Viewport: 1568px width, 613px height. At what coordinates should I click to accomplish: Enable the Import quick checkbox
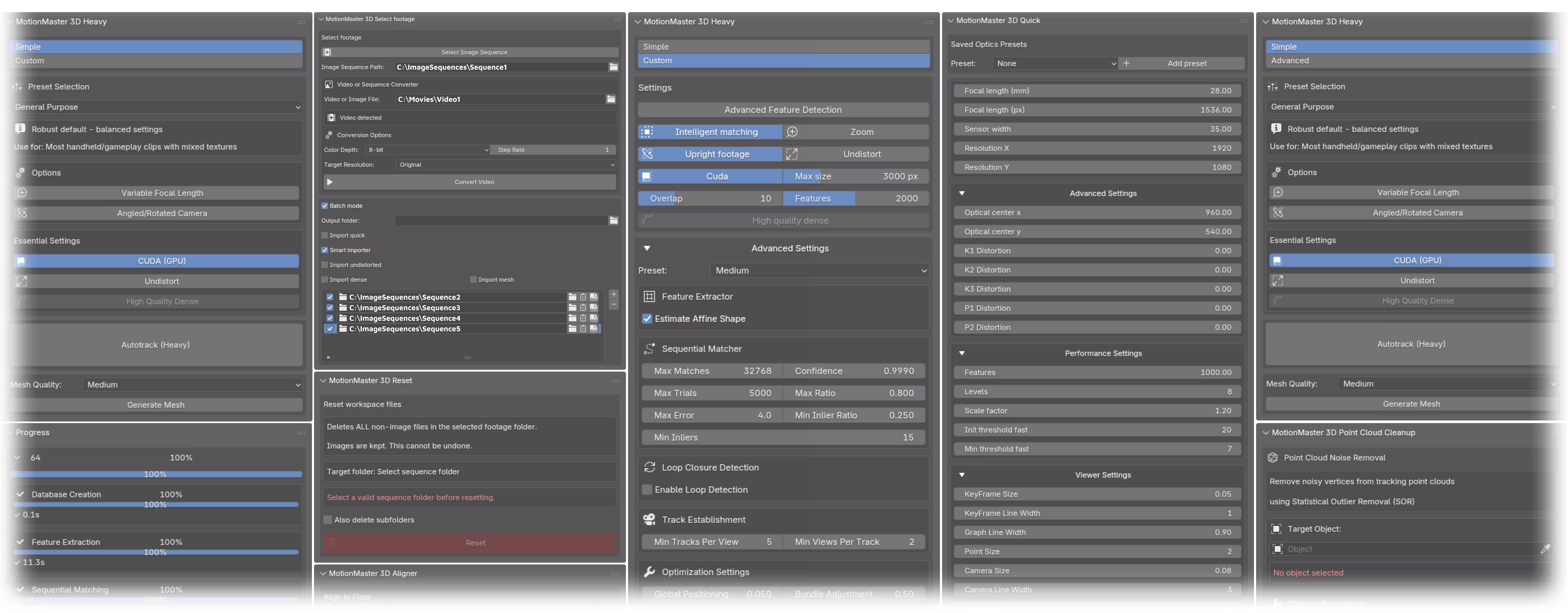click(x=324, y=235)
